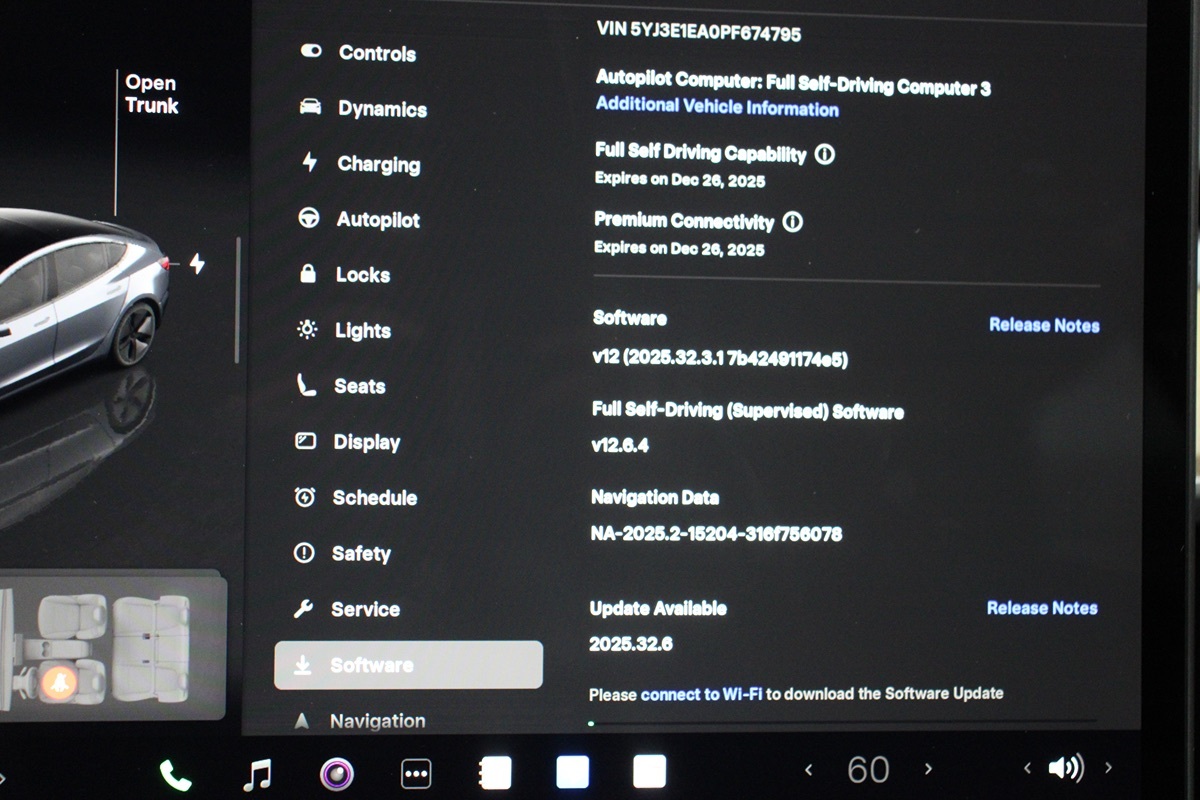The height and width of the screenshot is (800, 1200).
Task: Decrease temperature with left arrow
Action: [809, 769]
